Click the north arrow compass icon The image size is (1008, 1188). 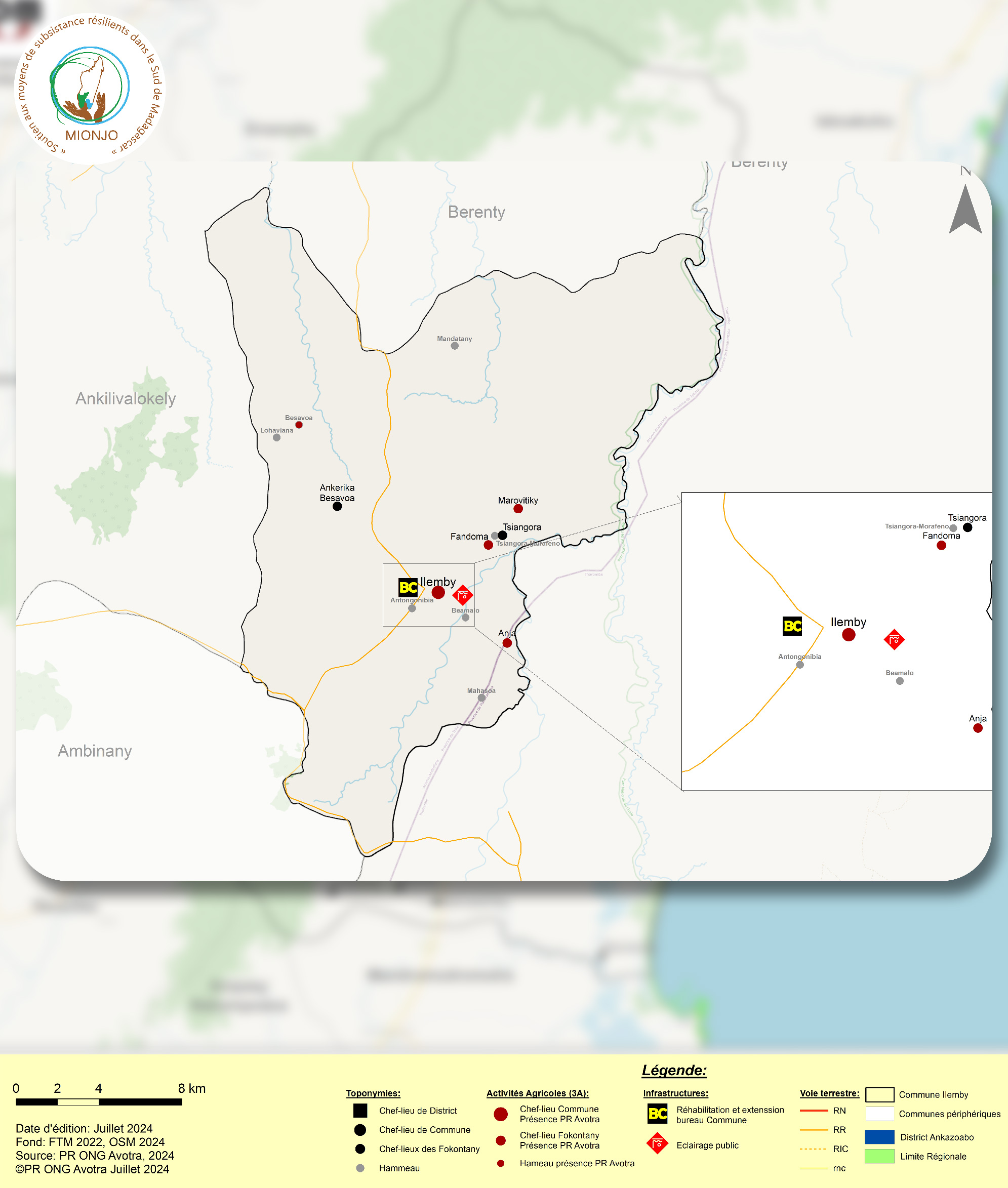click(x=965, y=210)
